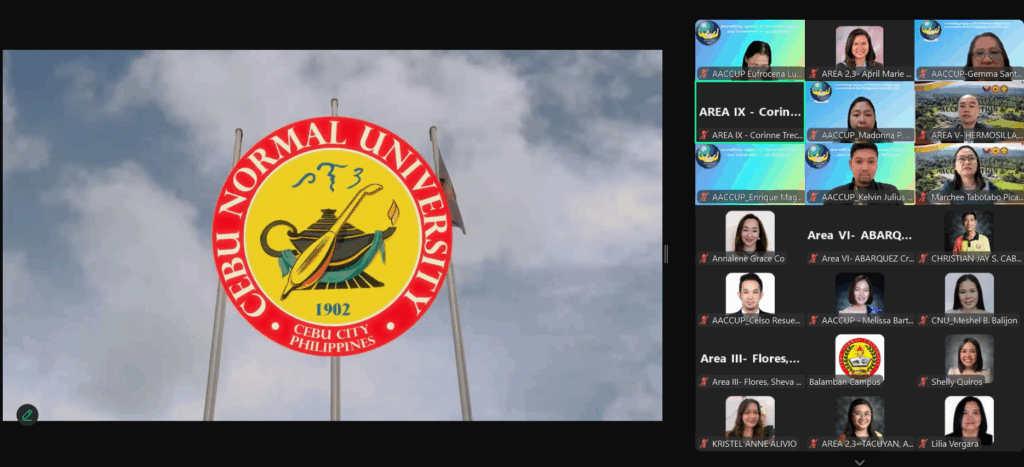Click muted mic icon of Area III- Flores, Sheva
The image size is (1024, 467).
click(704, 382)
